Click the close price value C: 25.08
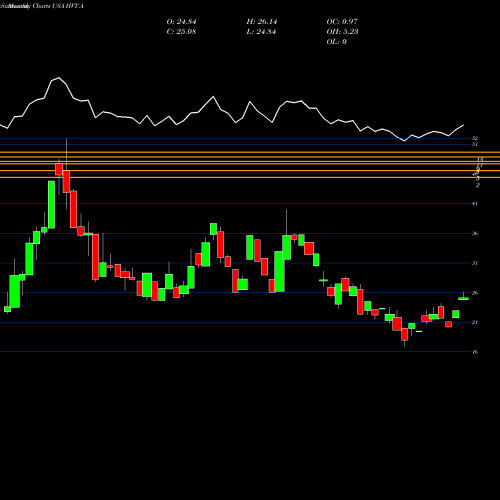500x500 pixels. [x=181, y=32]
